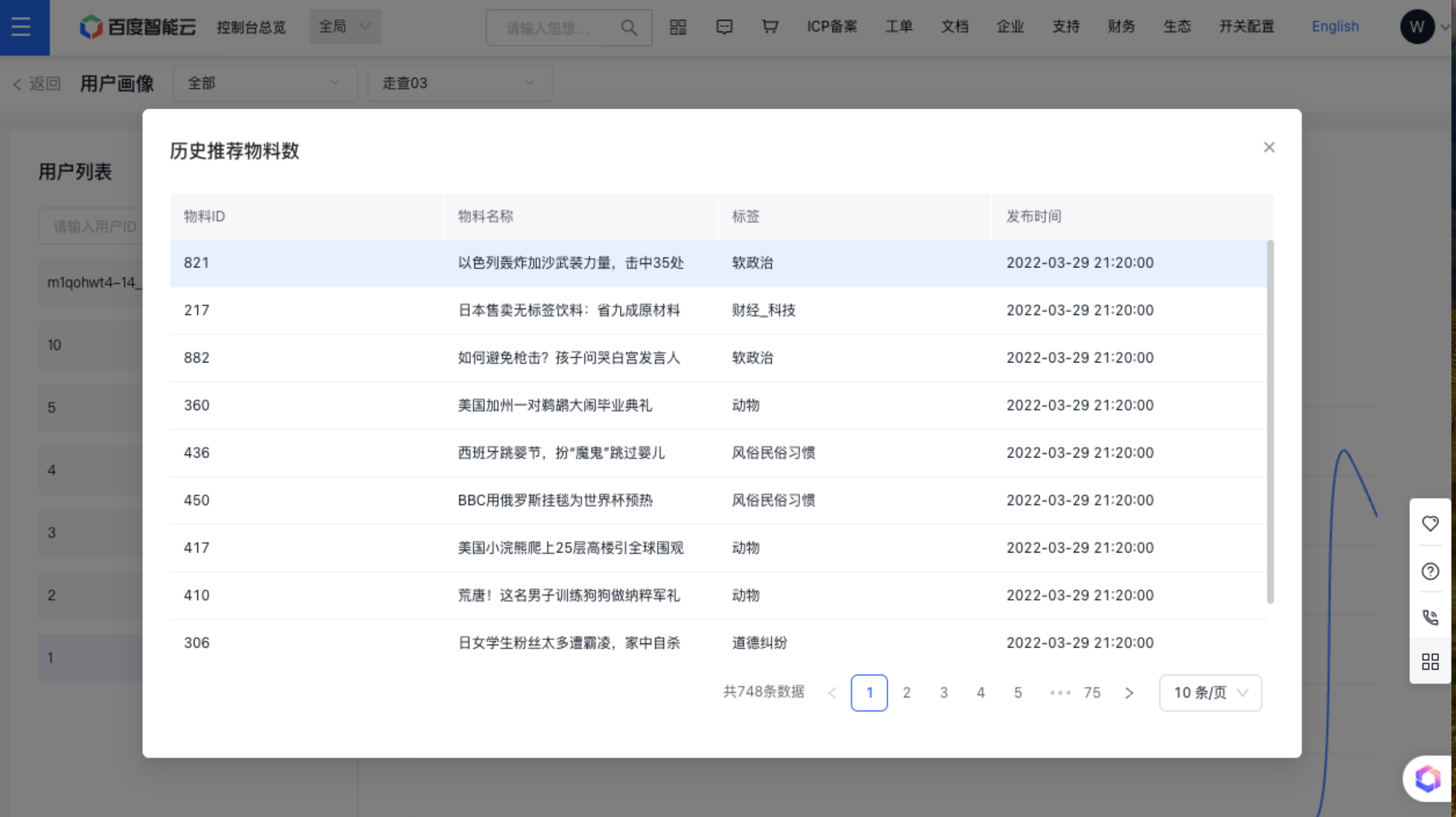Open the 10 条/页 page size dropdown
The height and width of the screenshot is (817, 1456).
point(1210,693)
